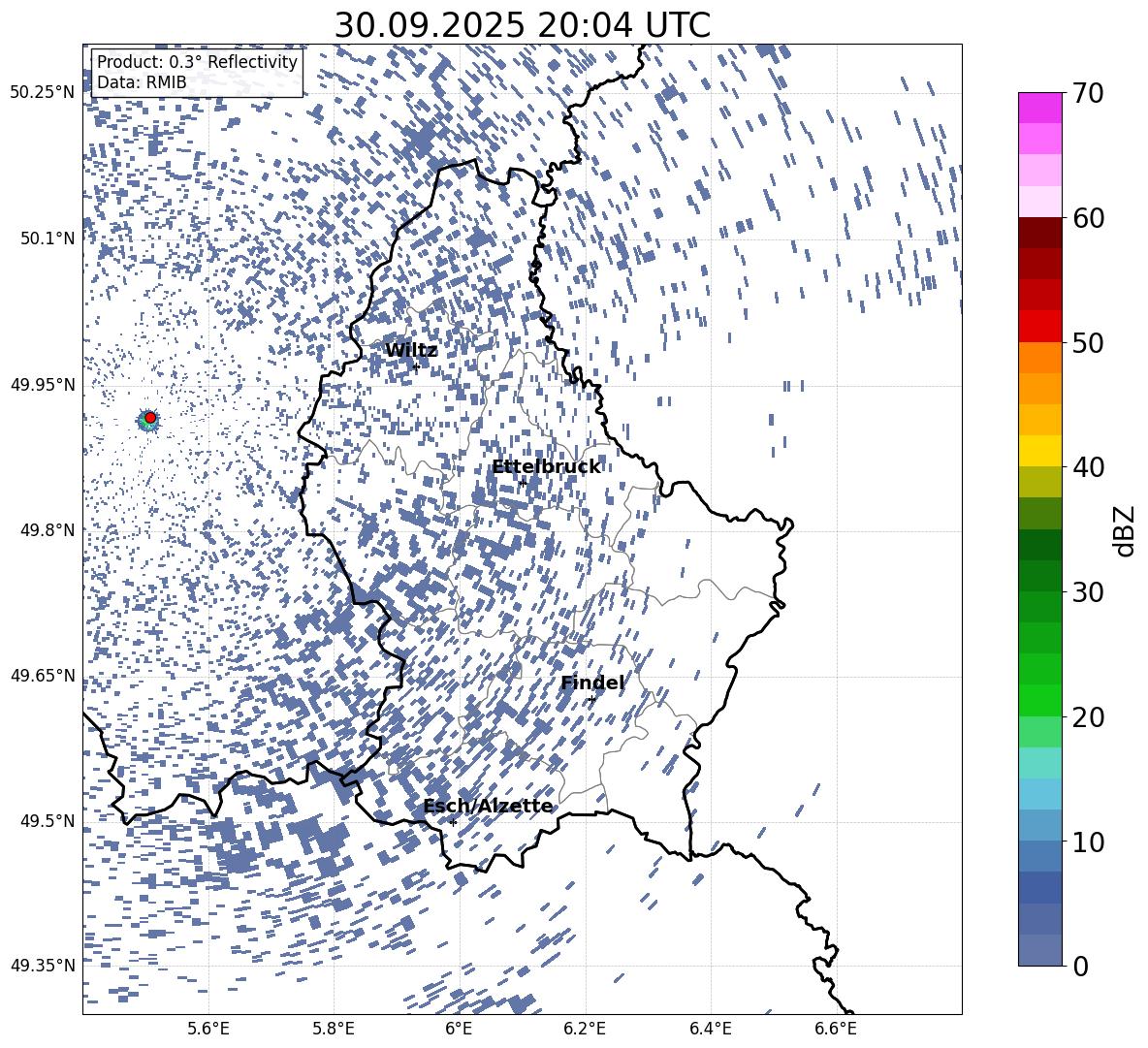Click the cross marker below Ettelbruck label

(x=522, y=482)
